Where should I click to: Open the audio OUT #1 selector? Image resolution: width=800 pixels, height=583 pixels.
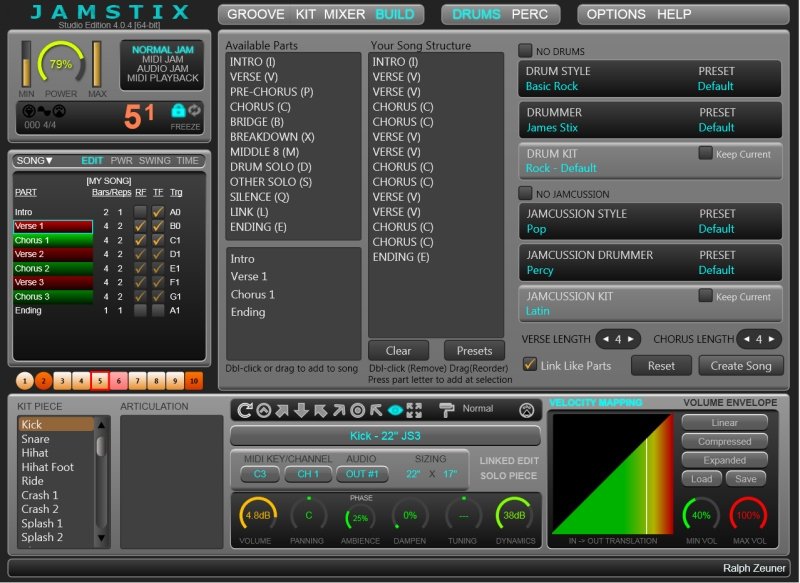coord(362,474)
